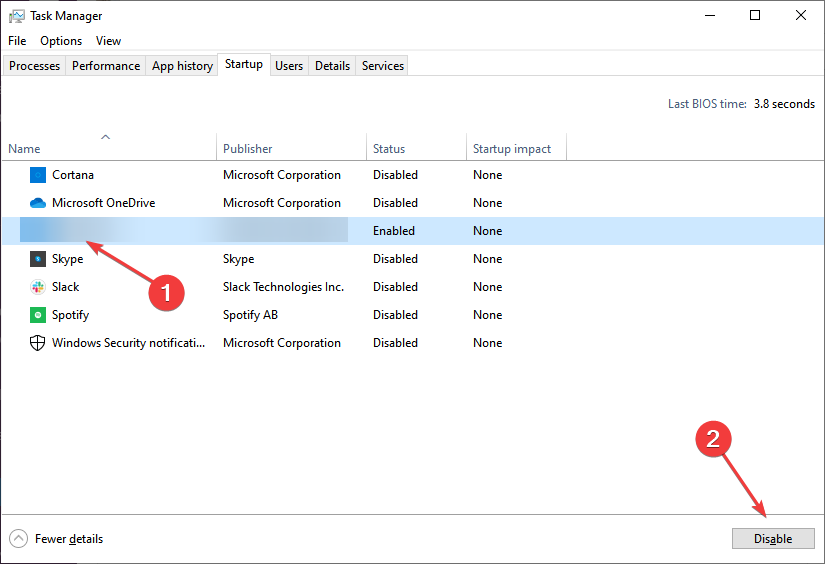Screen dimensions: 825x564
Task: Click the Cortana app icon
Action: click(37, 175)
